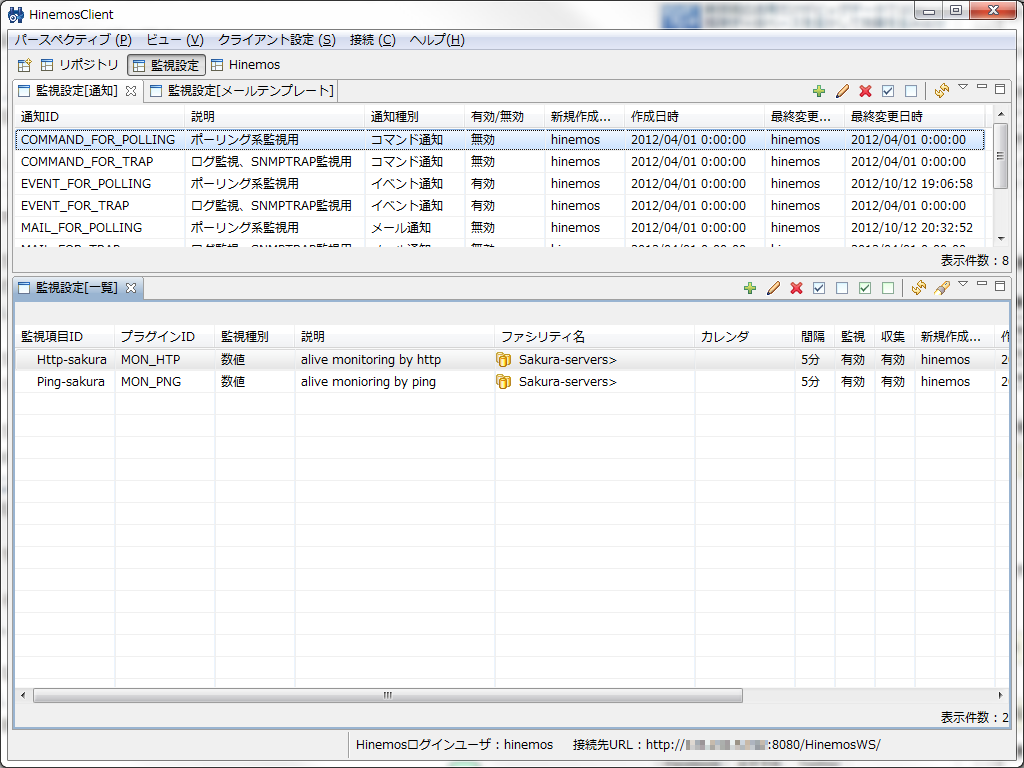Disable notification via empty blue box icon
The image size is (1024, 768).
pos(911,91)
